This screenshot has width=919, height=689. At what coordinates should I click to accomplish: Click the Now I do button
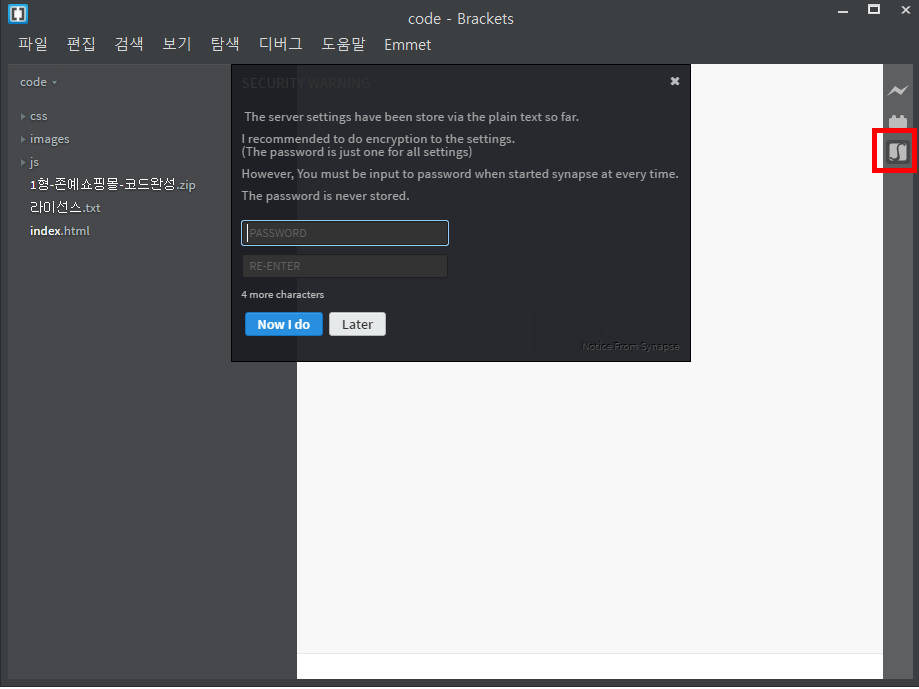click(x=284, y=325)
